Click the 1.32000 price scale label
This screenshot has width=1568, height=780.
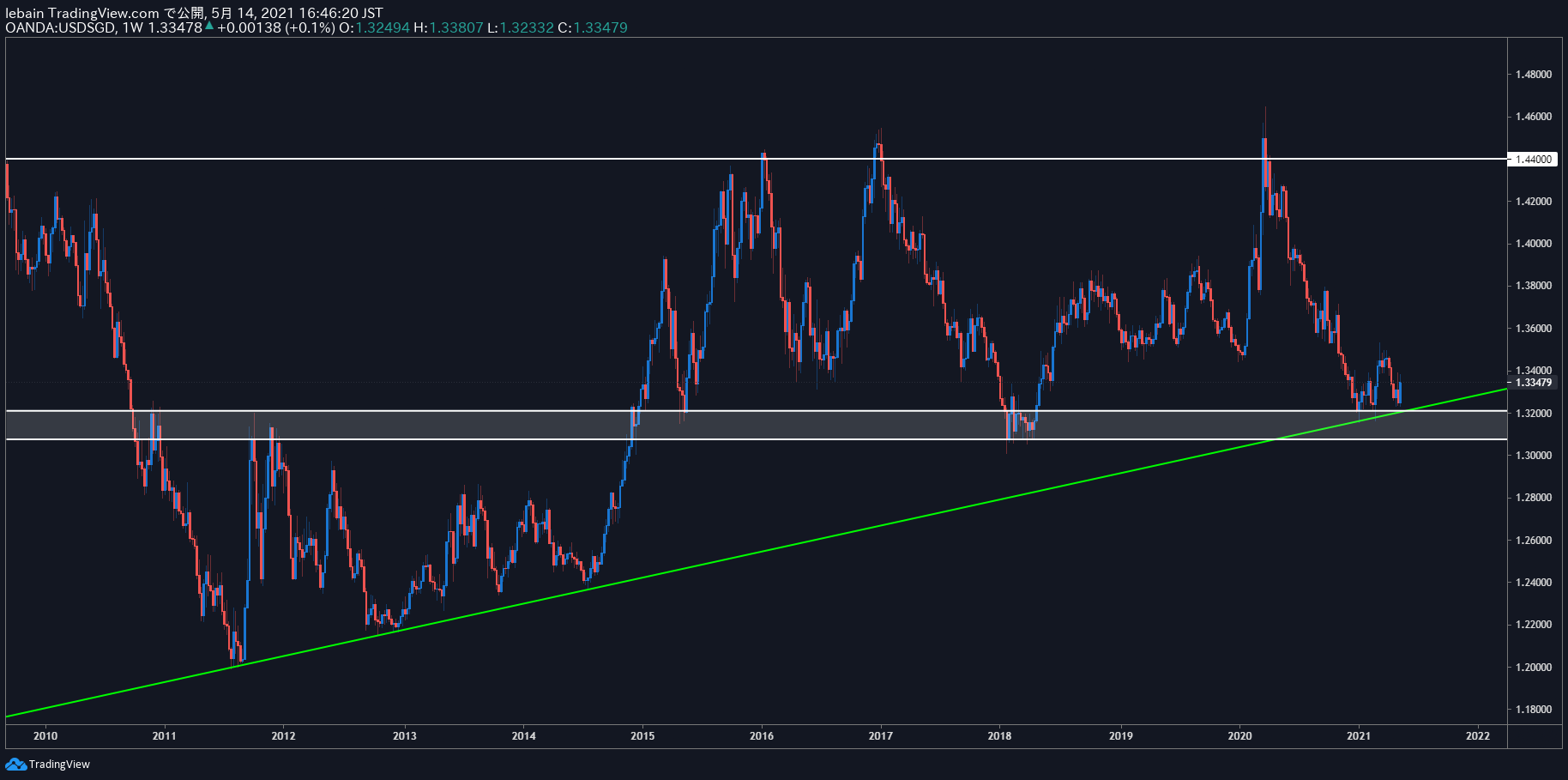[1534, 414]
